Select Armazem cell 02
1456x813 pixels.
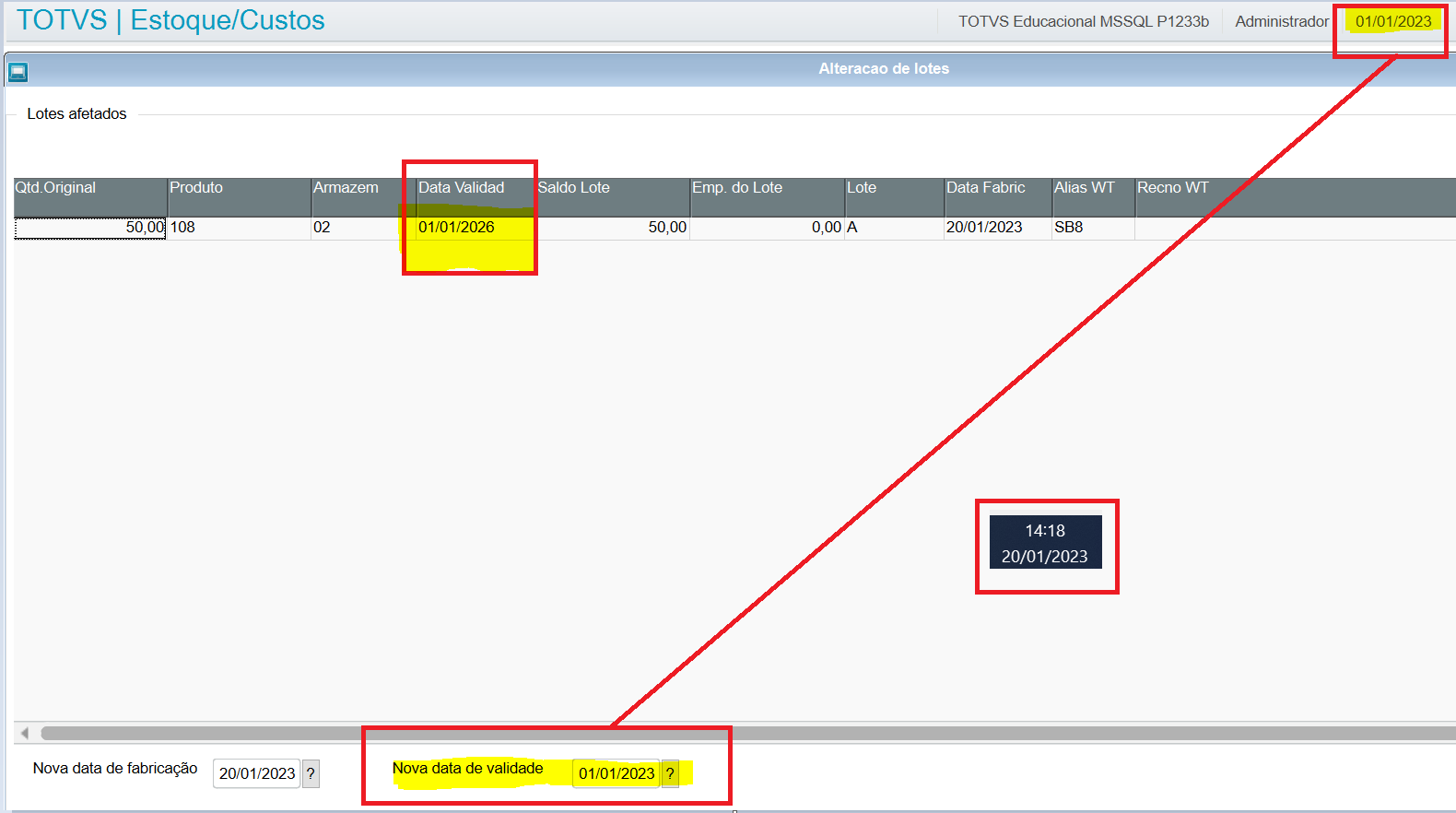[x=363, y=228]
